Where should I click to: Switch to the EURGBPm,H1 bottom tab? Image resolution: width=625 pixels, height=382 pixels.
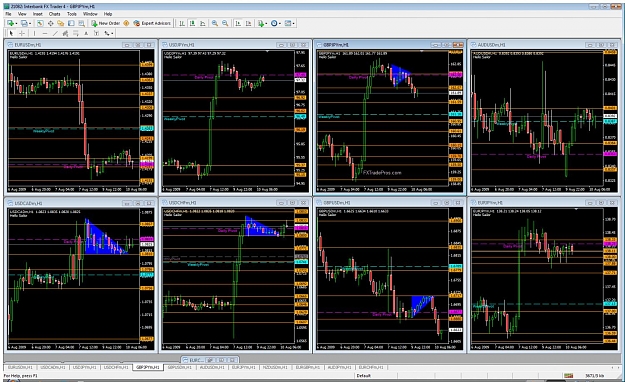point(307,367)
